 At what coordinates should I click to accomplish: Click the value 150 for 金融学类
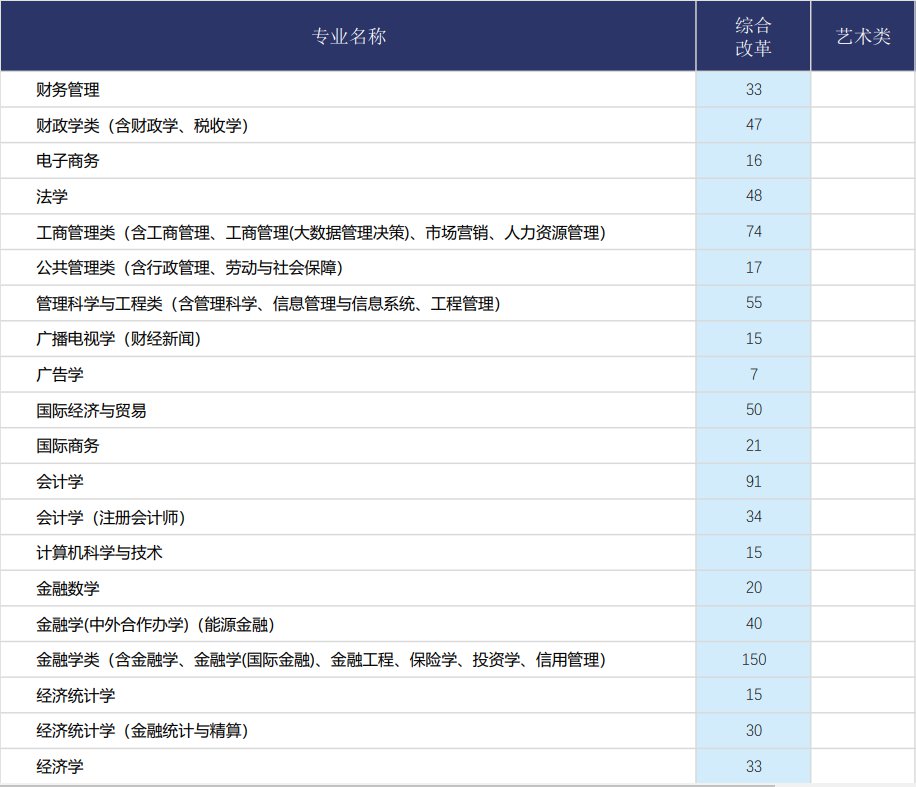pos(753,659)
